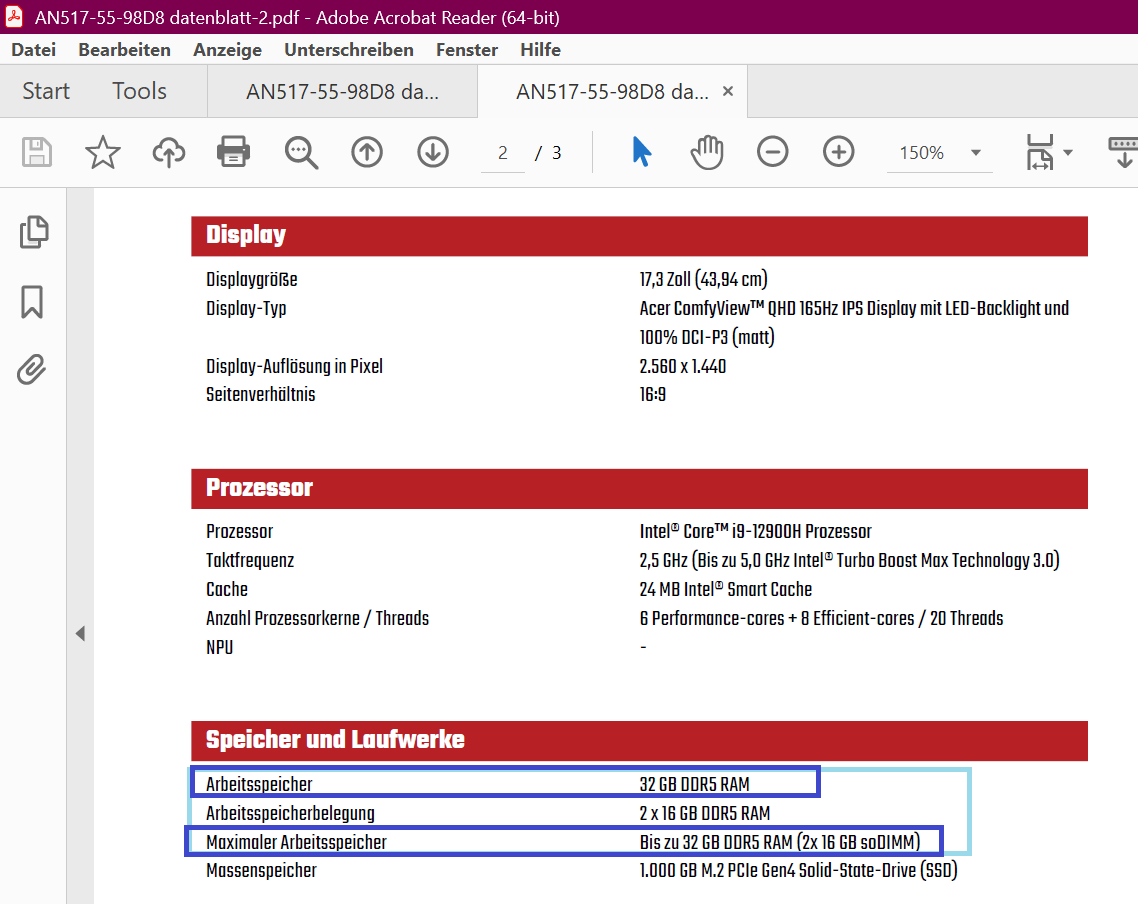Zoom out with minus icon
This screenshot has width=1138, height=904.
(773, 152)
